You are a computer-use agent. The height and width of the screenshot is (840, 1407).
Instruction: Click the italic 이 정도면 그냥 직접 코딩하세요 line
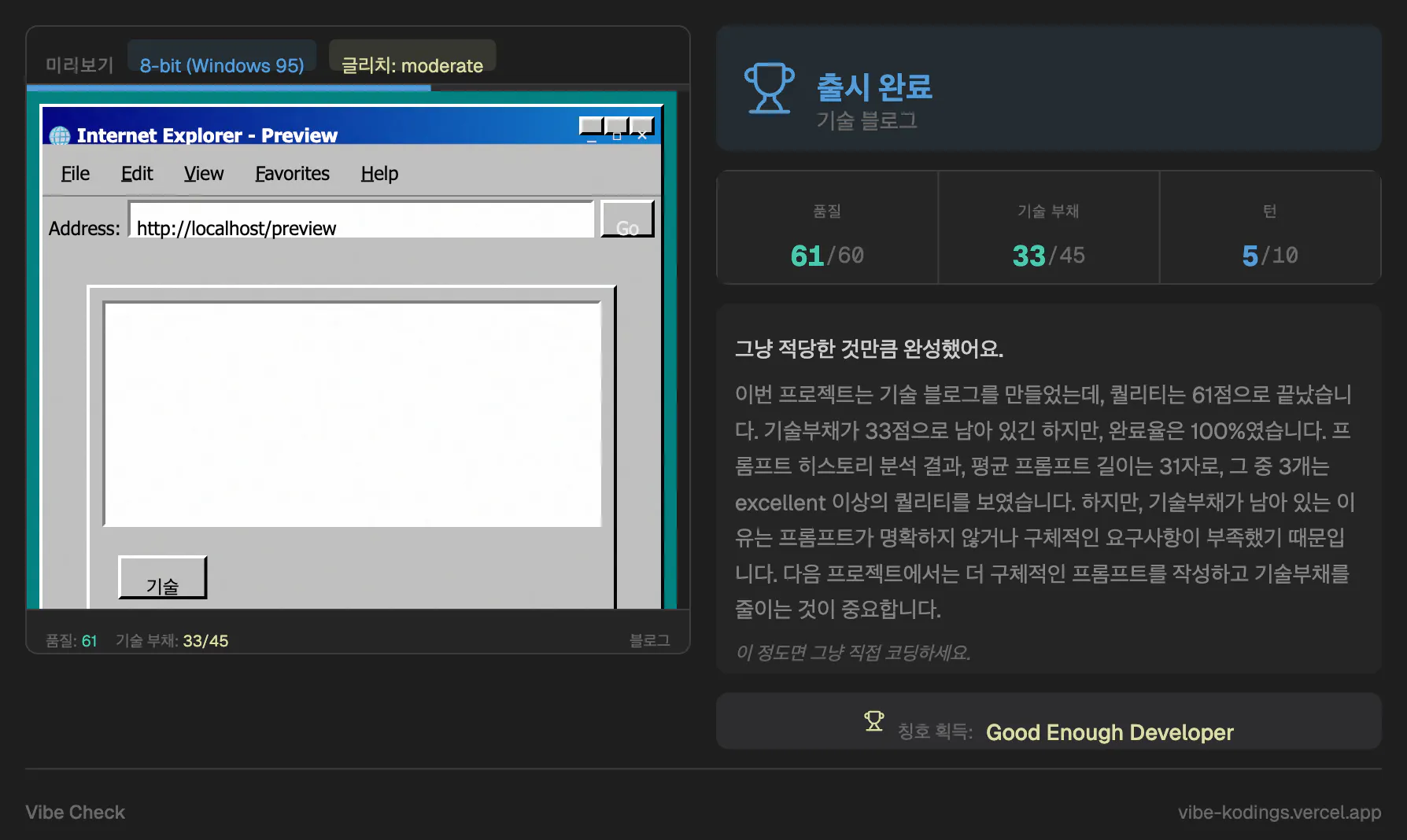point(853,652)
